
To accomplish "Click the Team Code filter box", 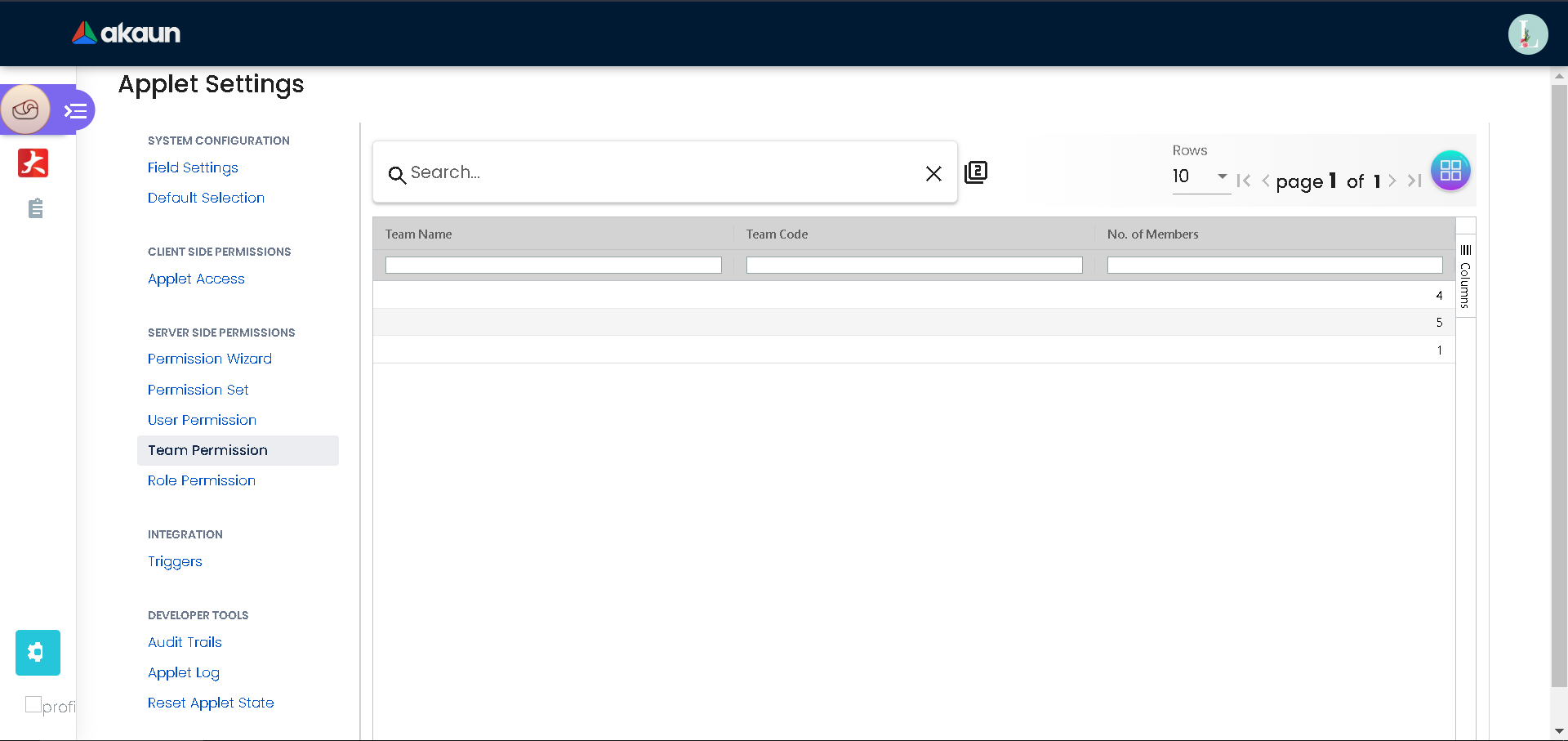I will coord(915,266).
